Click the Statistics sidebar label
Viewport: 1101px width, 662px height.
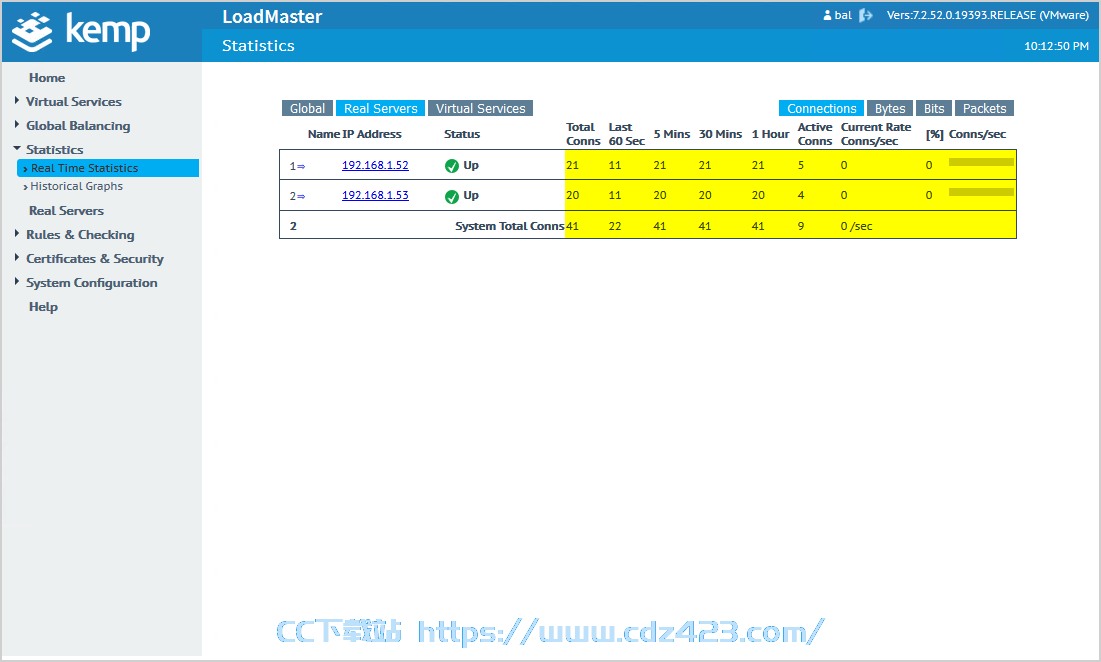point(55,150)
